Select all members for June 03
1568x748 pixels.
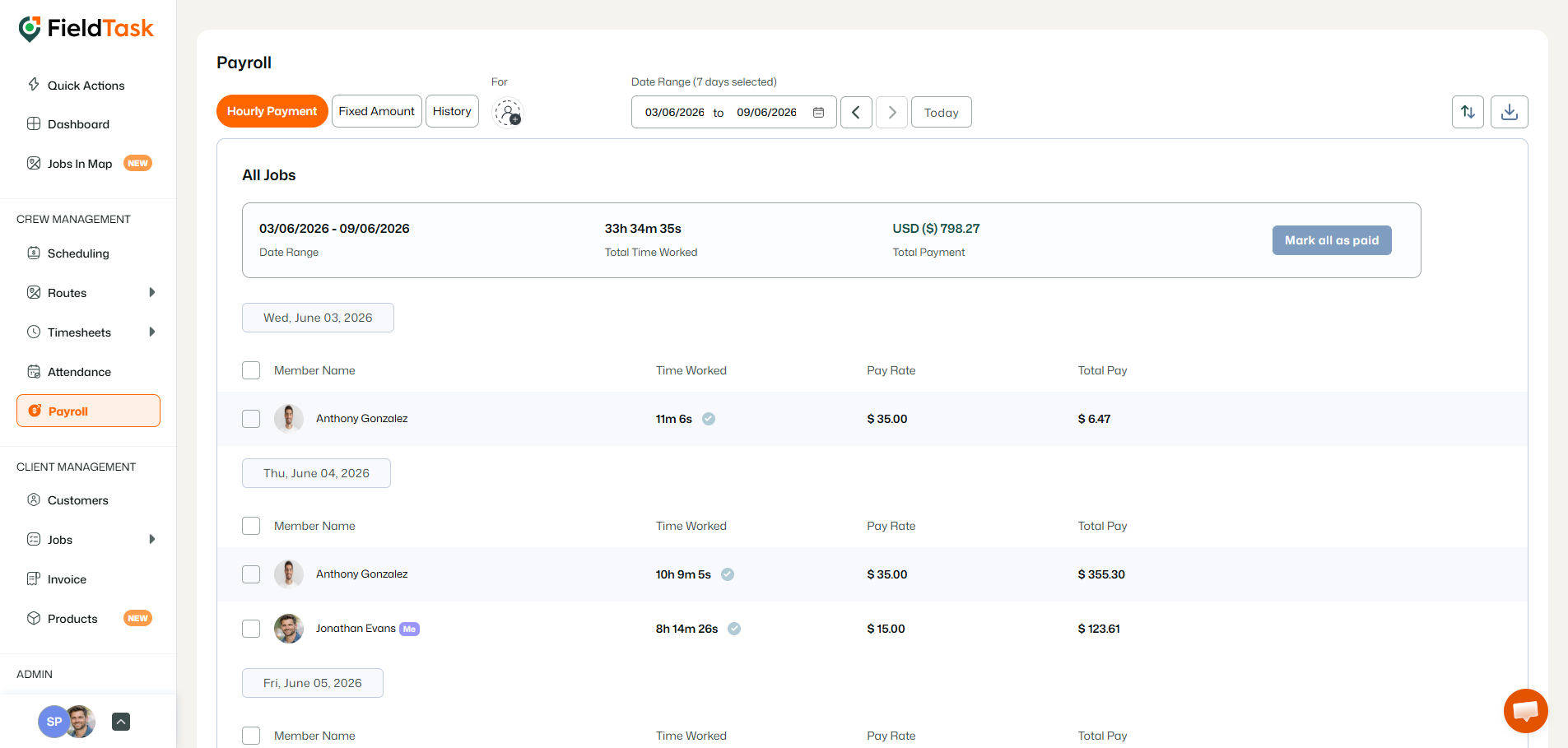251,370
